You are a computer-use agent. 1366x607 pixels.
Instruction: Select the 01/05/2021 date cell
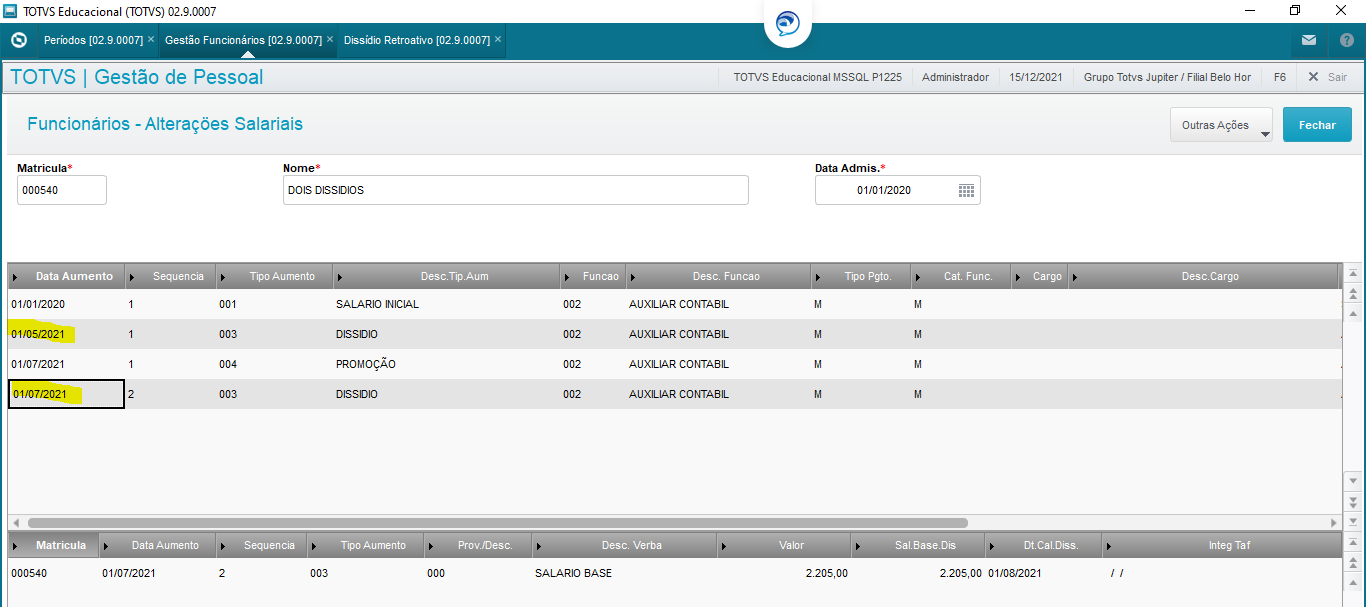pyautogui.click(x=67, y=334)
